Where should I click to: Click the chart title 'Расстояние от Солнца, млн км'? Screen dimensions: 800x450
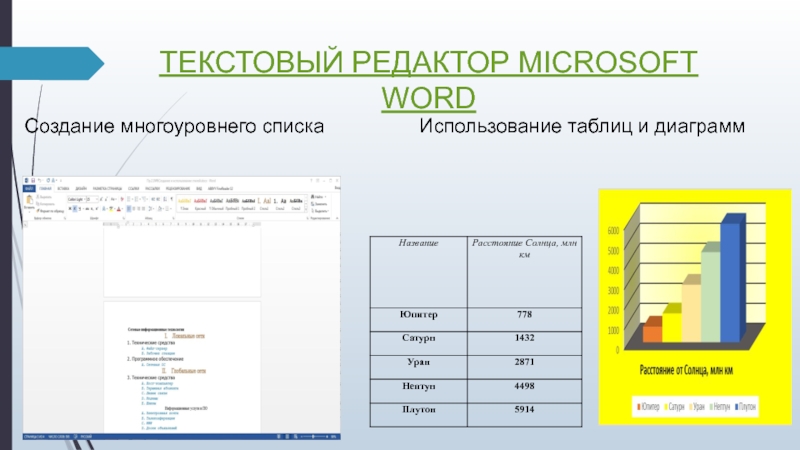click(x=686, y=370)
